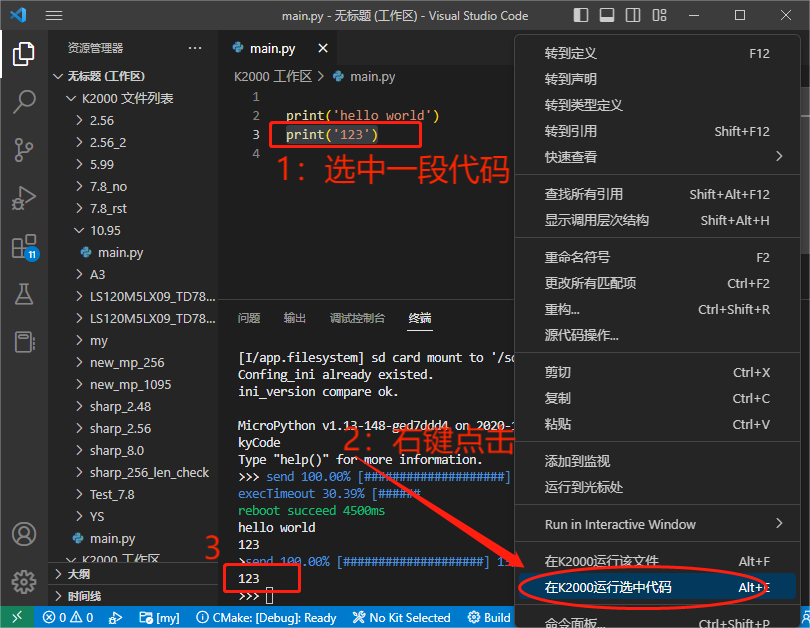Expand the 5.99 folder
Viewport: 810px width, 628px height.
click(134, 164)
